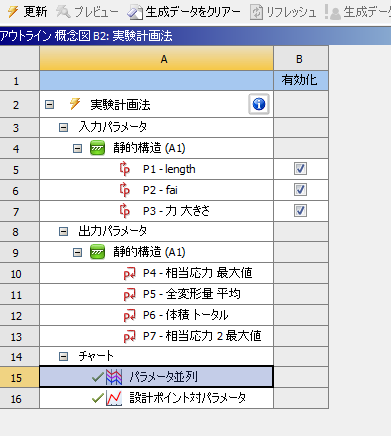Click column A header
The height and width of the screenshot is (436, 391).
[156, 59]
